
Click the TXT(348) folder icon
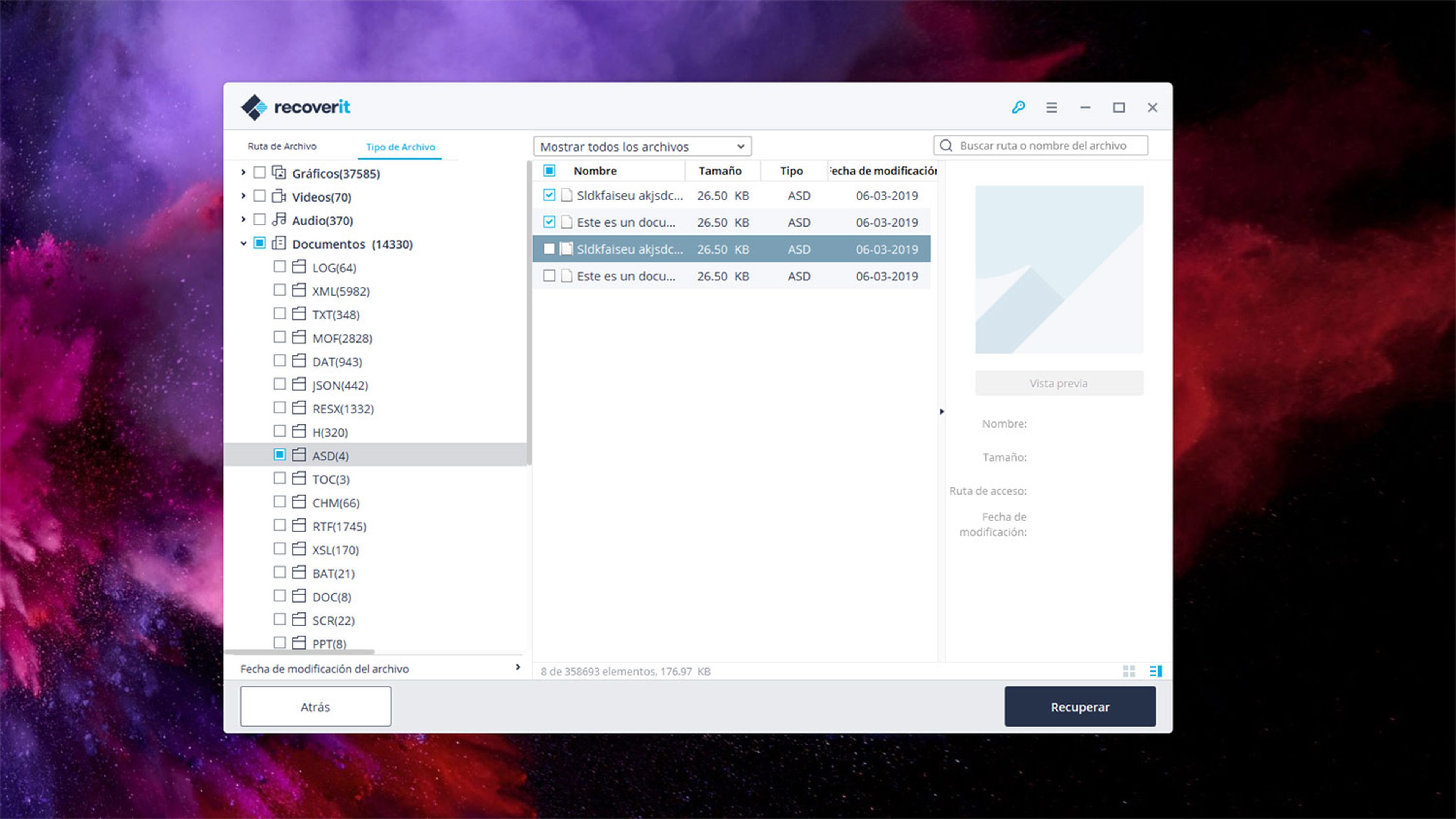pos(299,313)
